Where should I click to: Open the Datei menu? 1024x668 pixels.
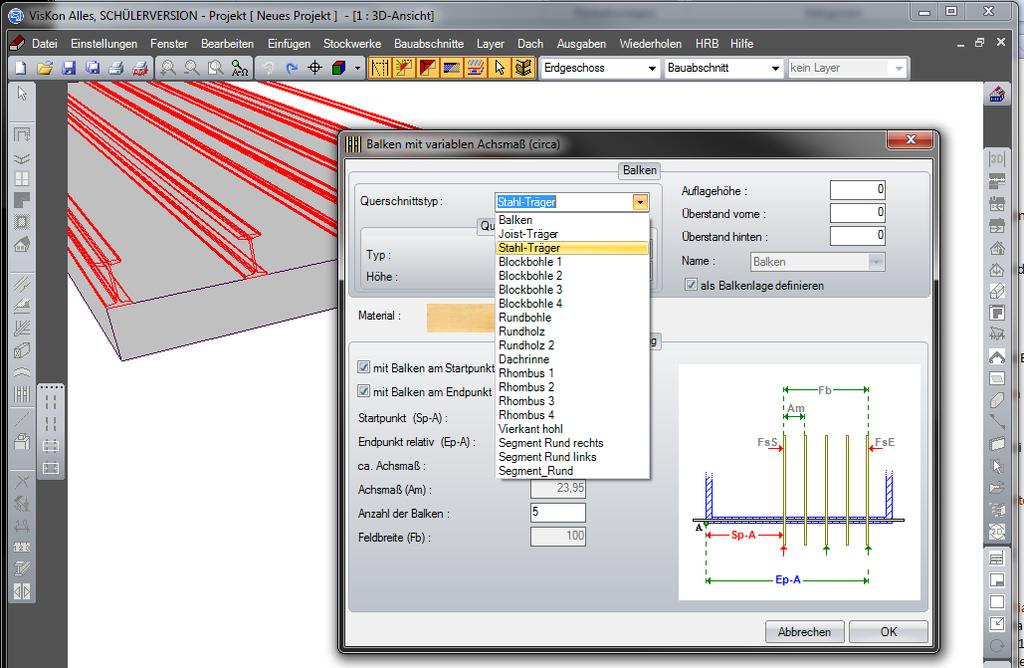pos(44,44)
